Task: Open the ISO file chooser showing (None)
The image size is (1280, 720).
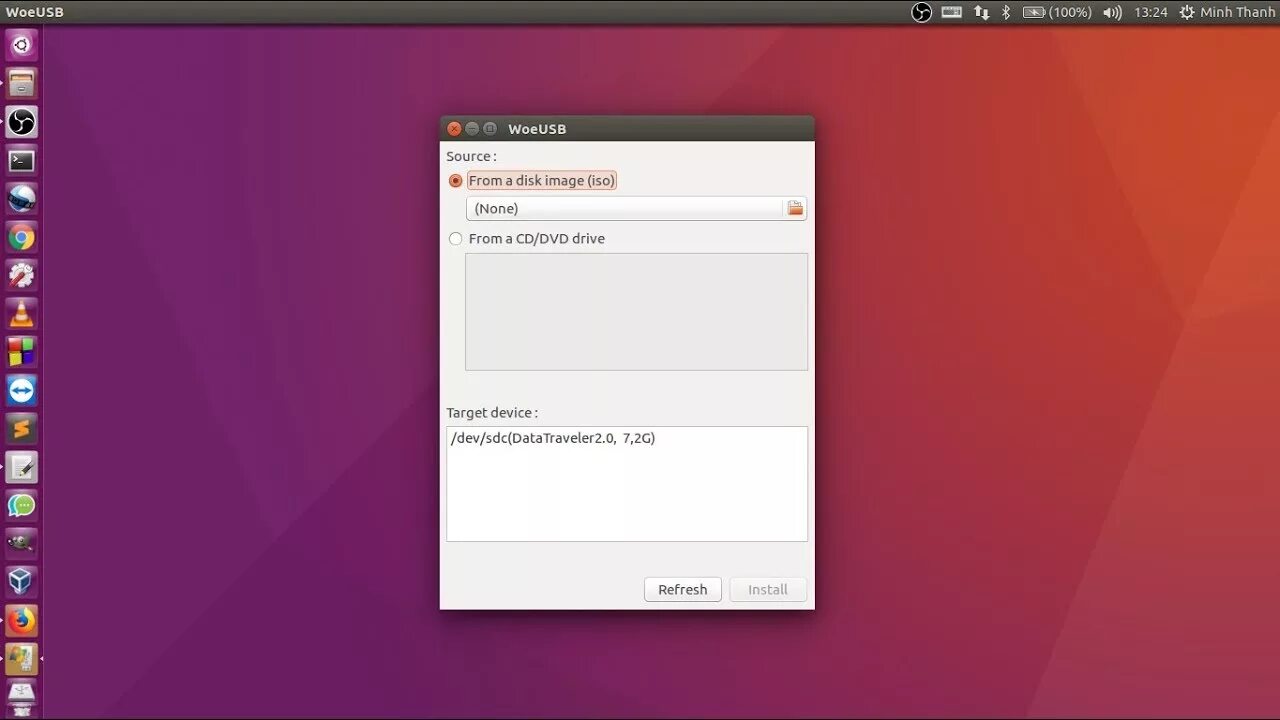Action: click(636, 208)
